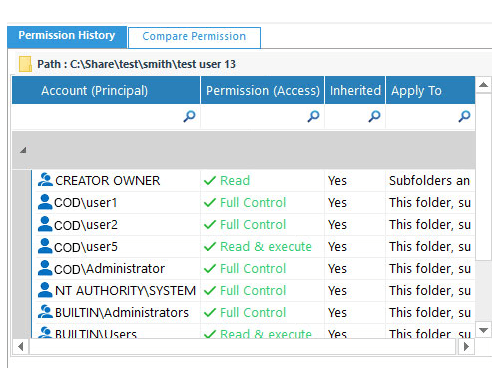Collapse the grouped rows using the triangle

pyautogui.click(x=23, y=150)
